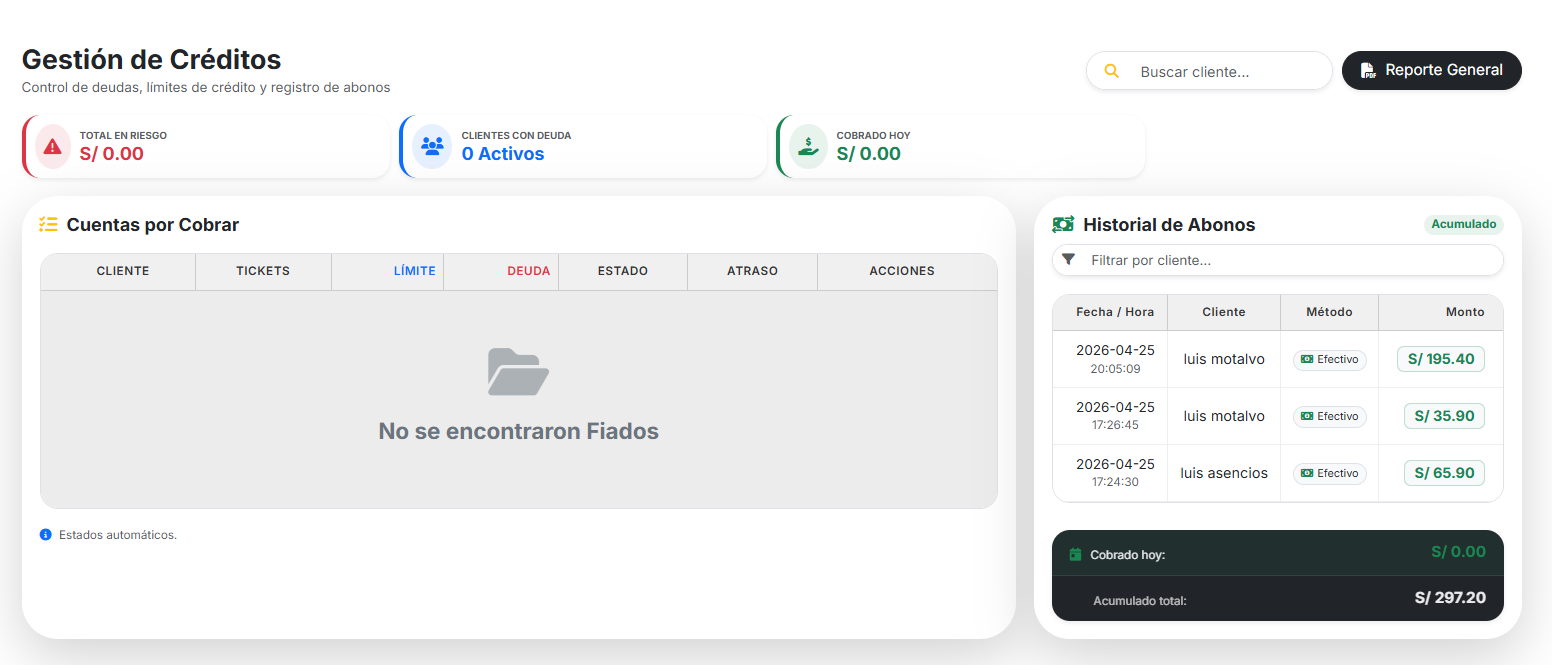Click the green hand-with-money icon
This screenshot has width=1552, height=665.
[x=808, y=146]
